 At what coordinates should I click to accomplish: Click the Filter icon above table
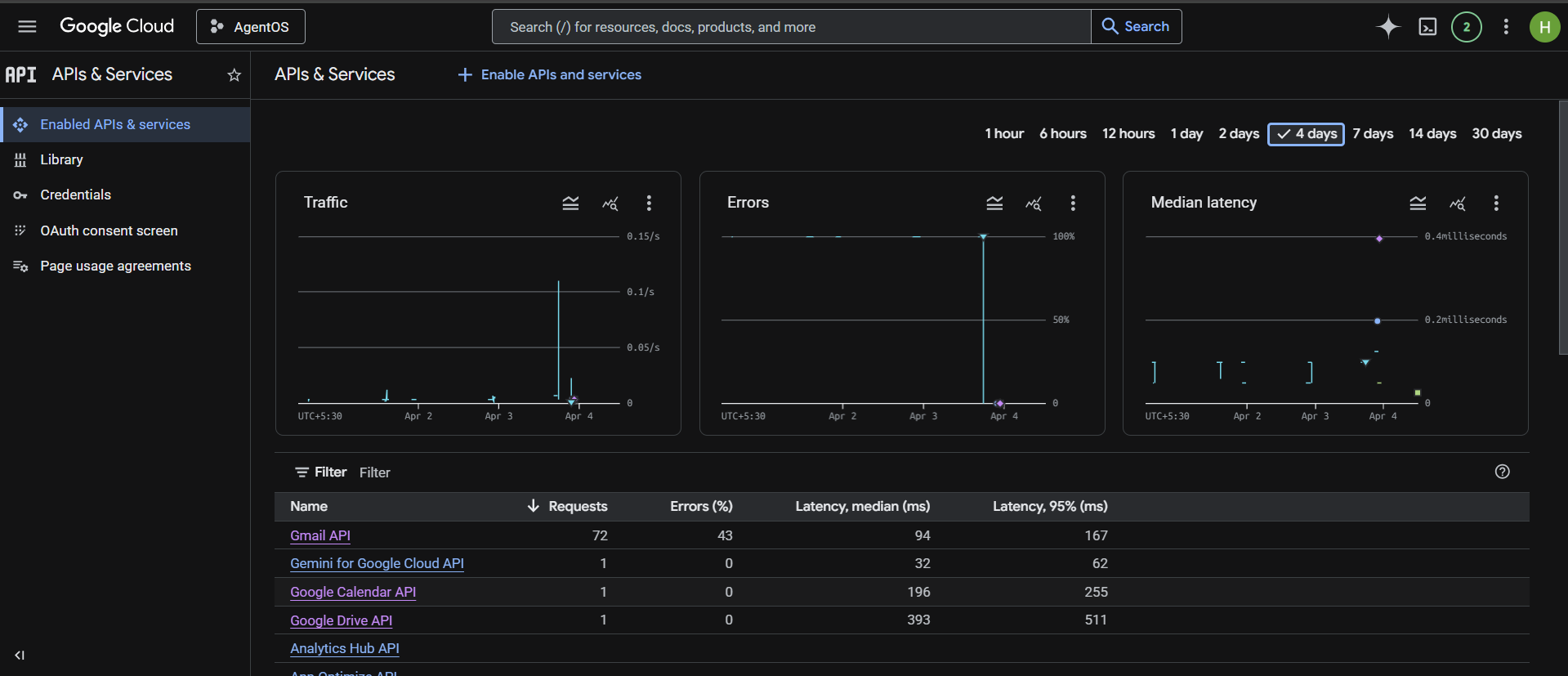coord(302,472)
